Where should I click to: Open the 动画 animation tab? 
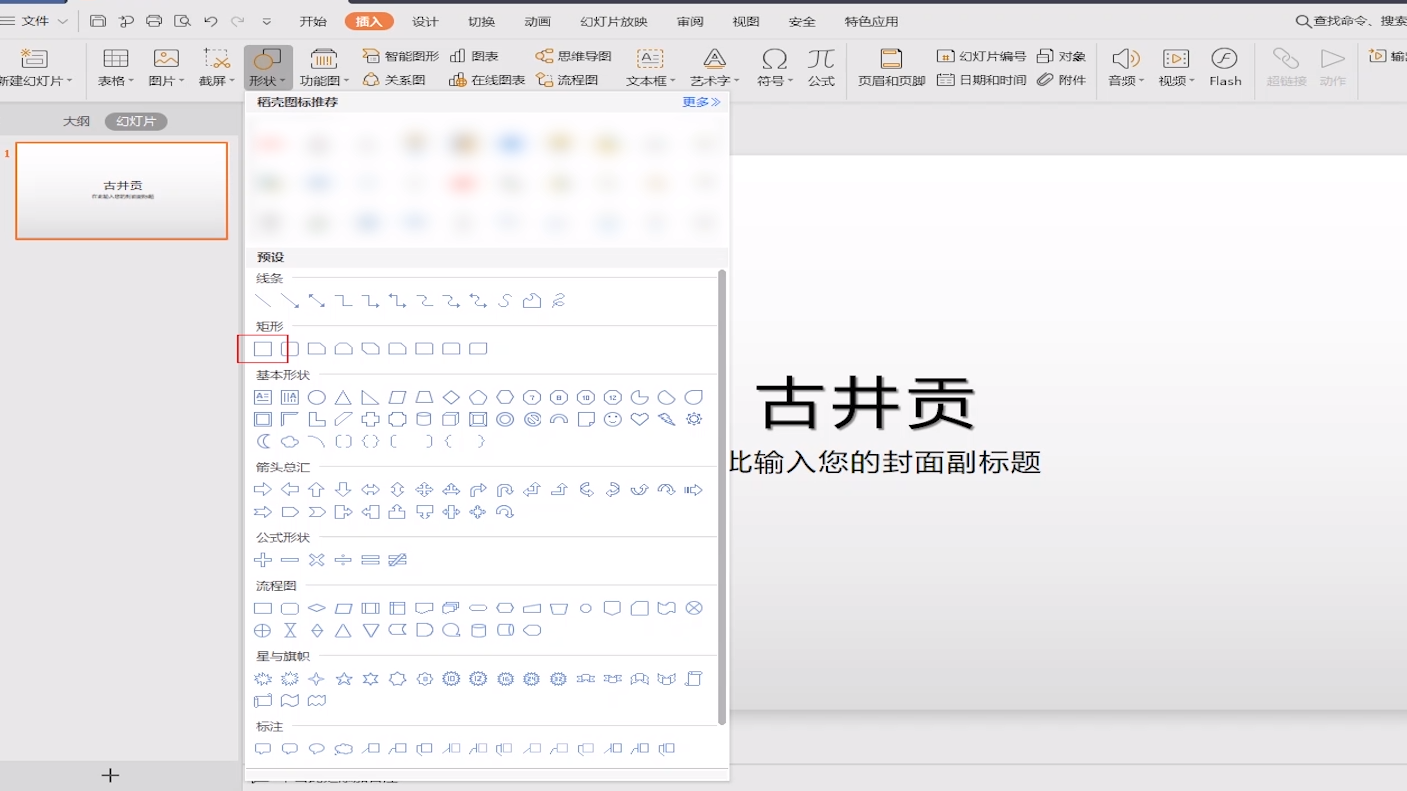click(x=537, y=21)
